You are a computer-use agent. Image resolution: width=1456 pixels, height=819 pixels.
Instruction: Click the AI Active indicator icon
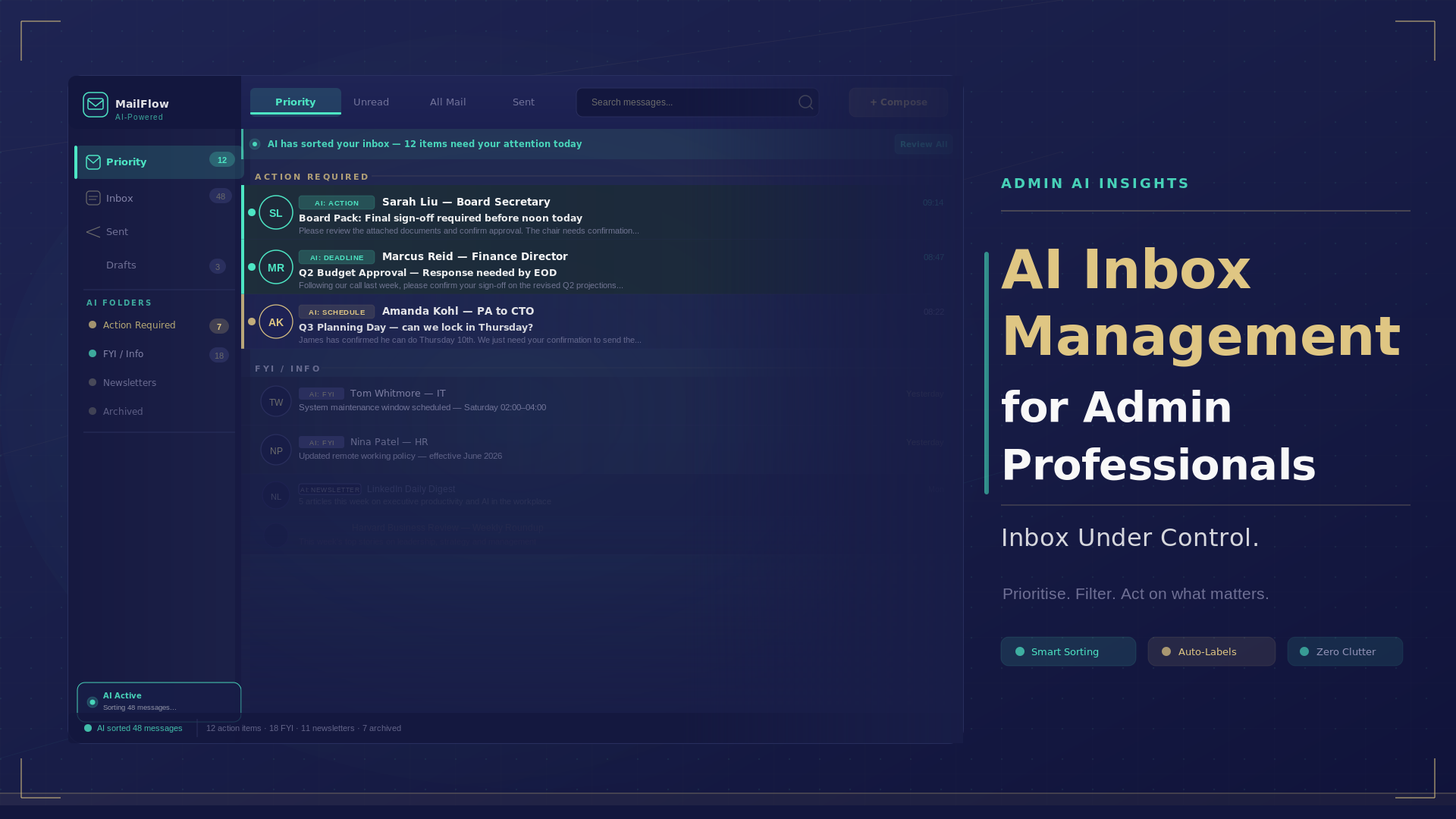pos(93,702)
